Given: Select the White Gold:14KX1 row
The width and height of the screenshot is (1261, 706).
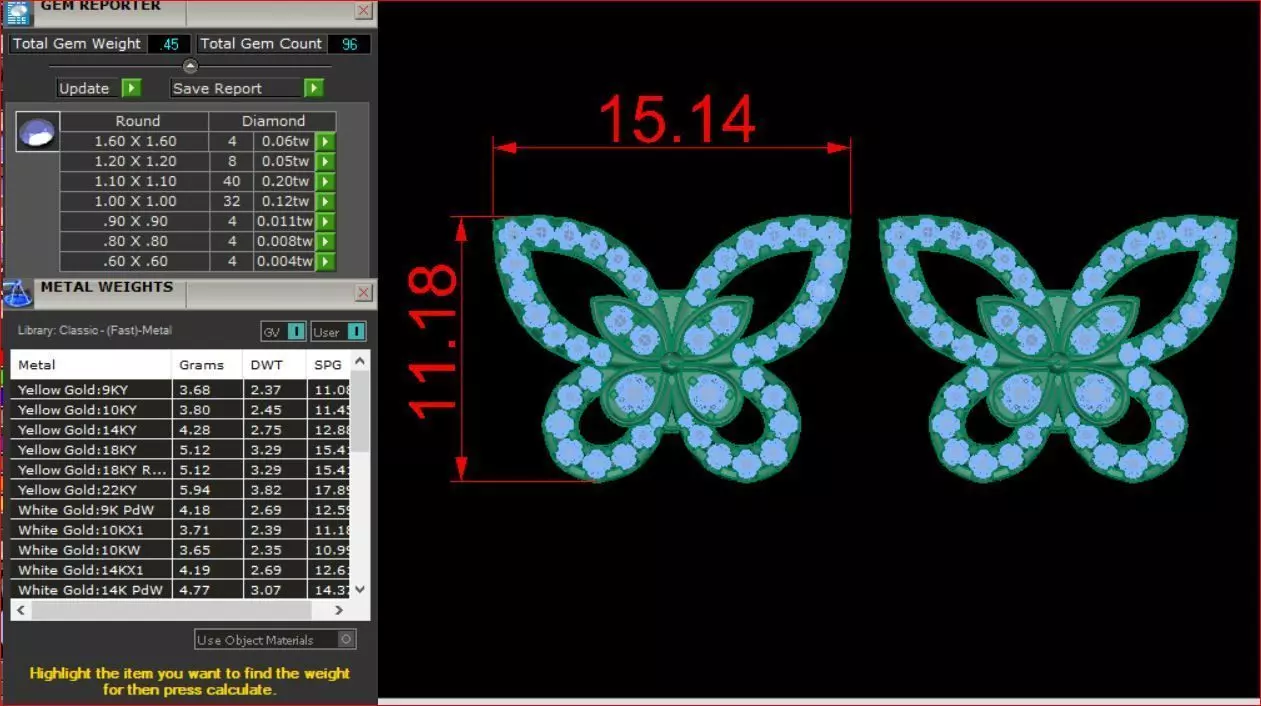Looking at the screenshot, I should 182,570.
